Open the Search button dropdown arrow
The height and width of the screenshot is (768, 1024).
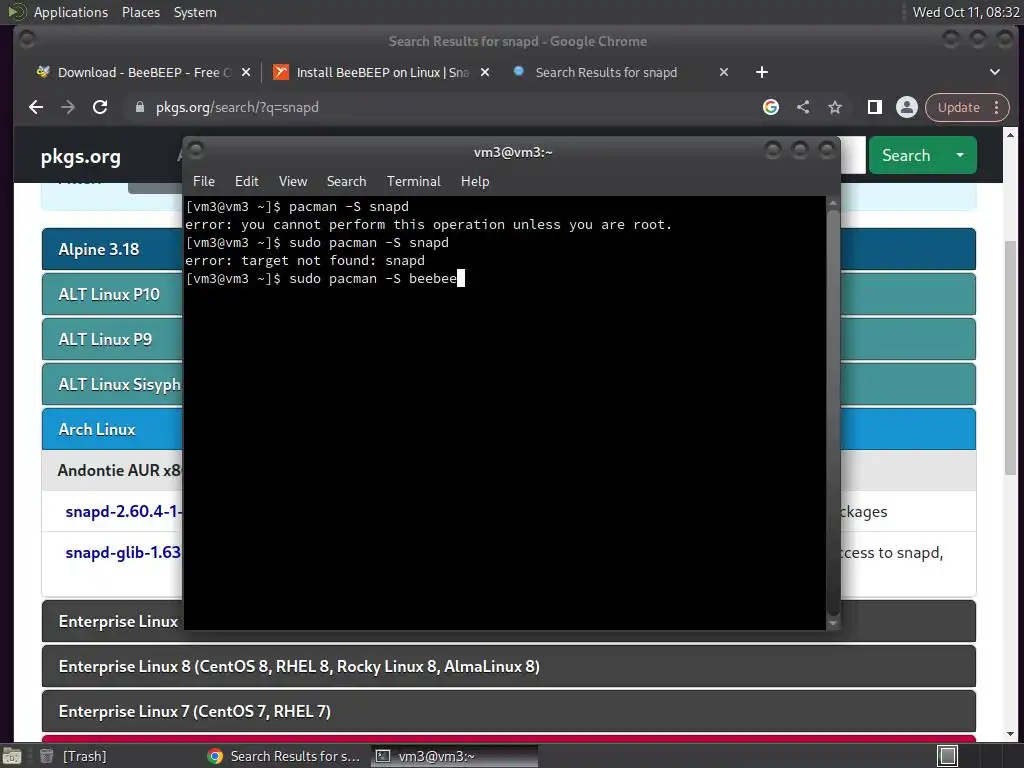[x=960, y=155]
